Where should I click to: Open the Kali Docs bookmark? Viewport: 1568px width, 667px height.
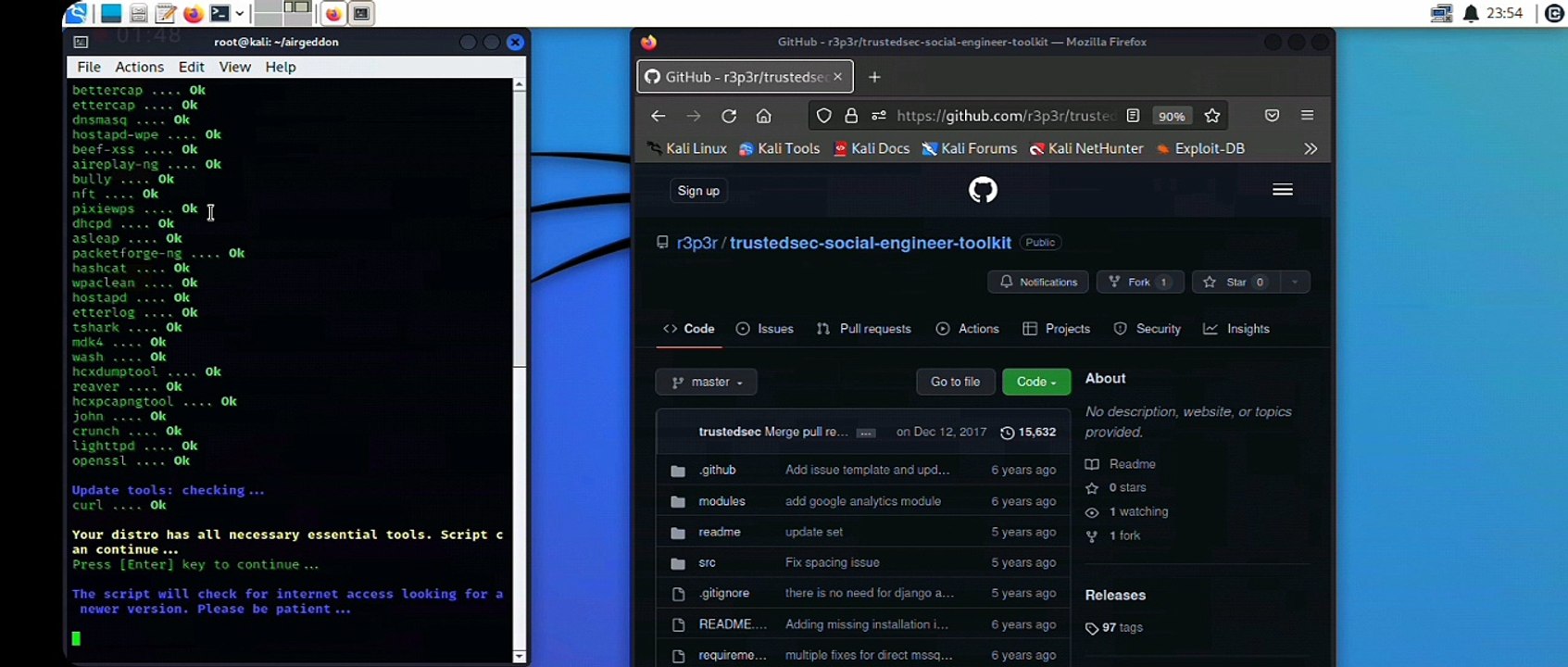[872, 148]
